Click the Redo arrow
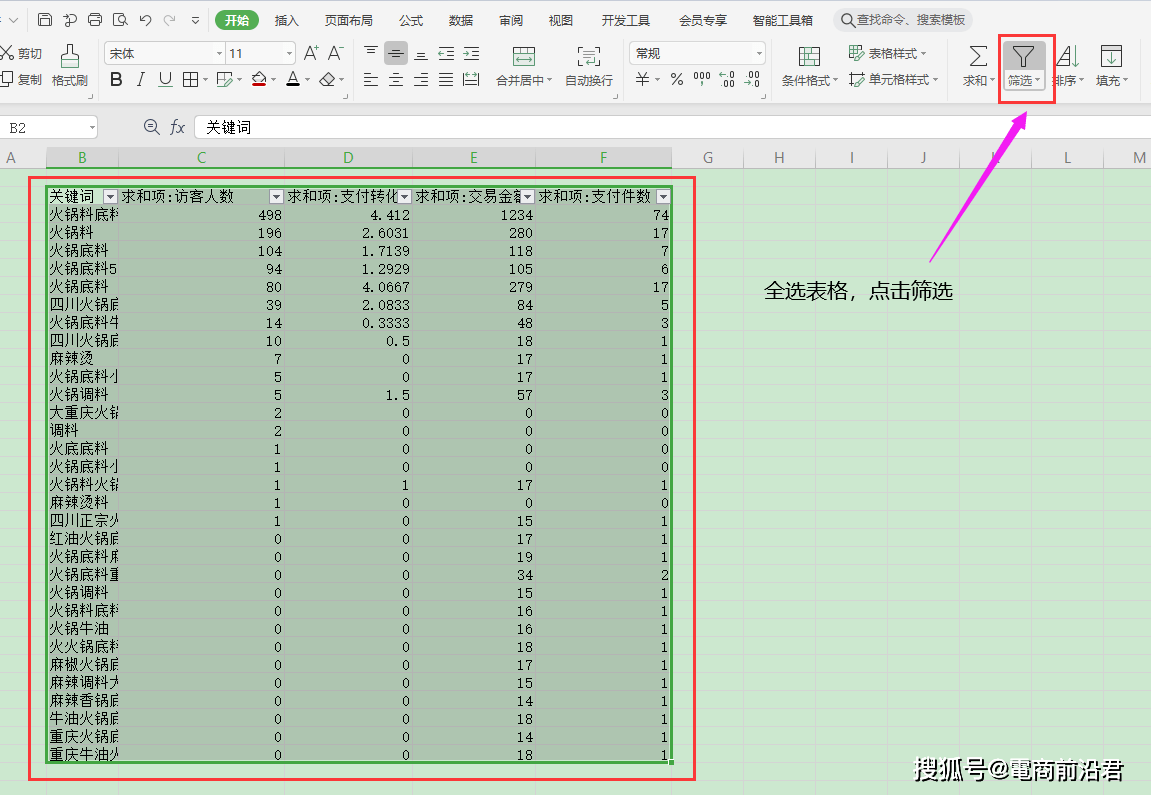 pyautogui.click(x=170, y=20)
